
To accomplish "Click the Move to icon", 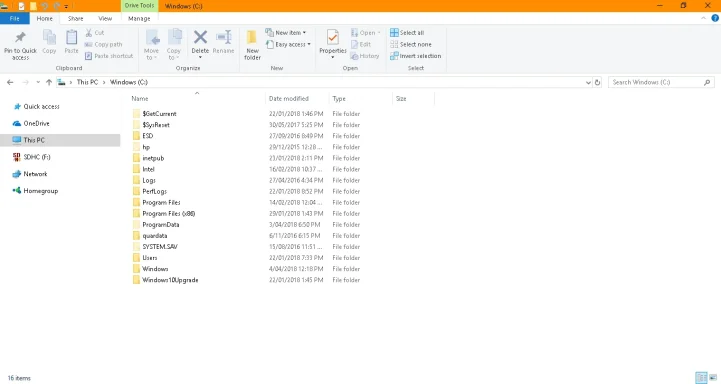I will [x=152, y=37].
